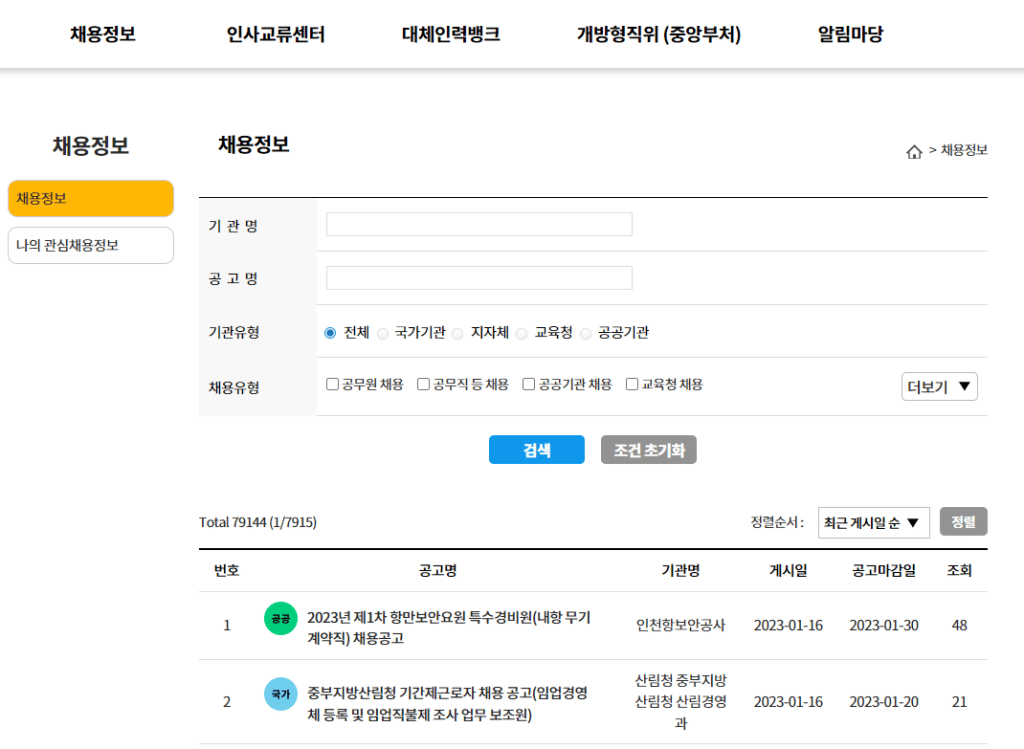Click the 조회 column header
Viewport: 1024px width, 749px height.
(x=959, y=571)
